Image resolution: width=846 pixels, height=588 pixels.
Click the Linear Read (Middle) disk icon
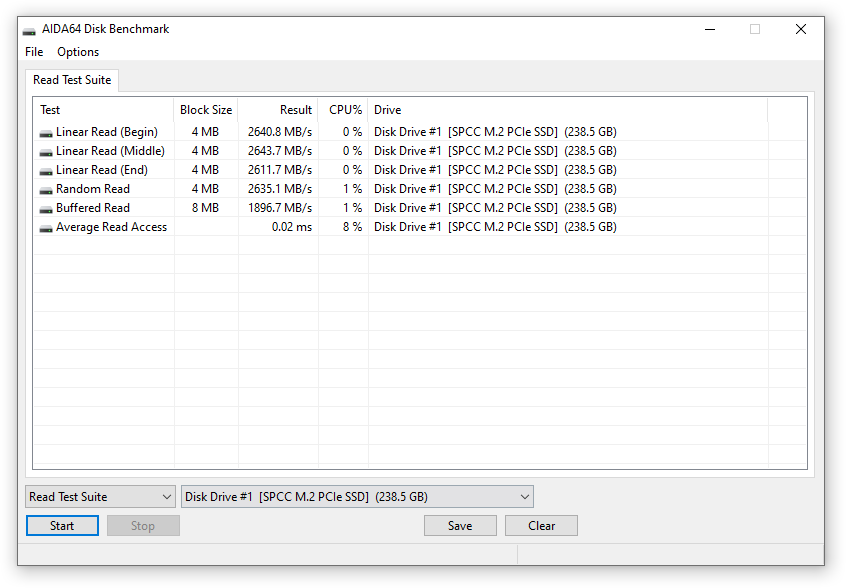click(x=46, y=152)
